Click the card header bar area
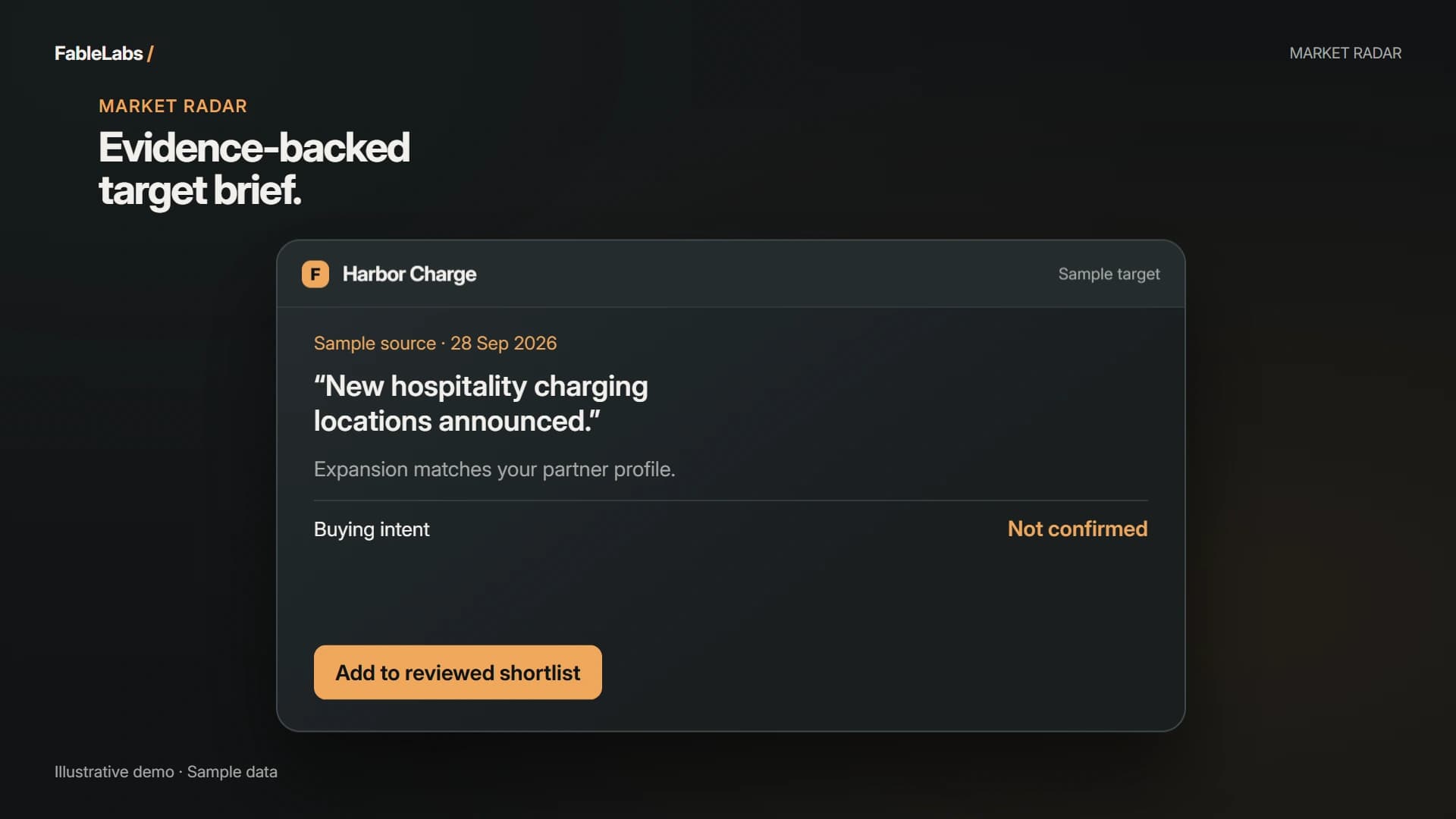The height and width of the screenshot is (819, 1456). (731, 274)
